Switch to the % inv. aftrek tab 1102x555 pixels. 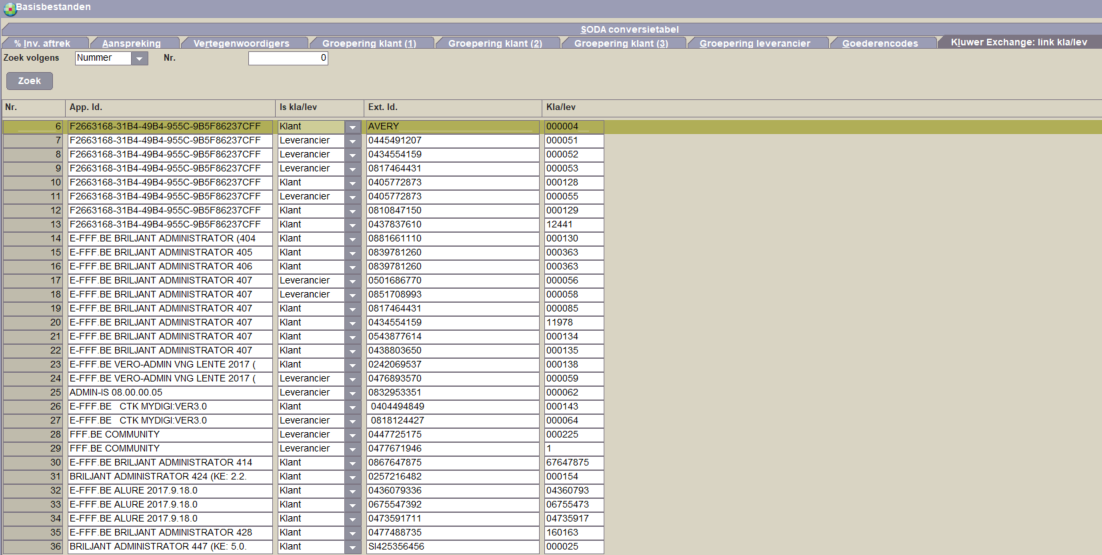tap(42, 43)
